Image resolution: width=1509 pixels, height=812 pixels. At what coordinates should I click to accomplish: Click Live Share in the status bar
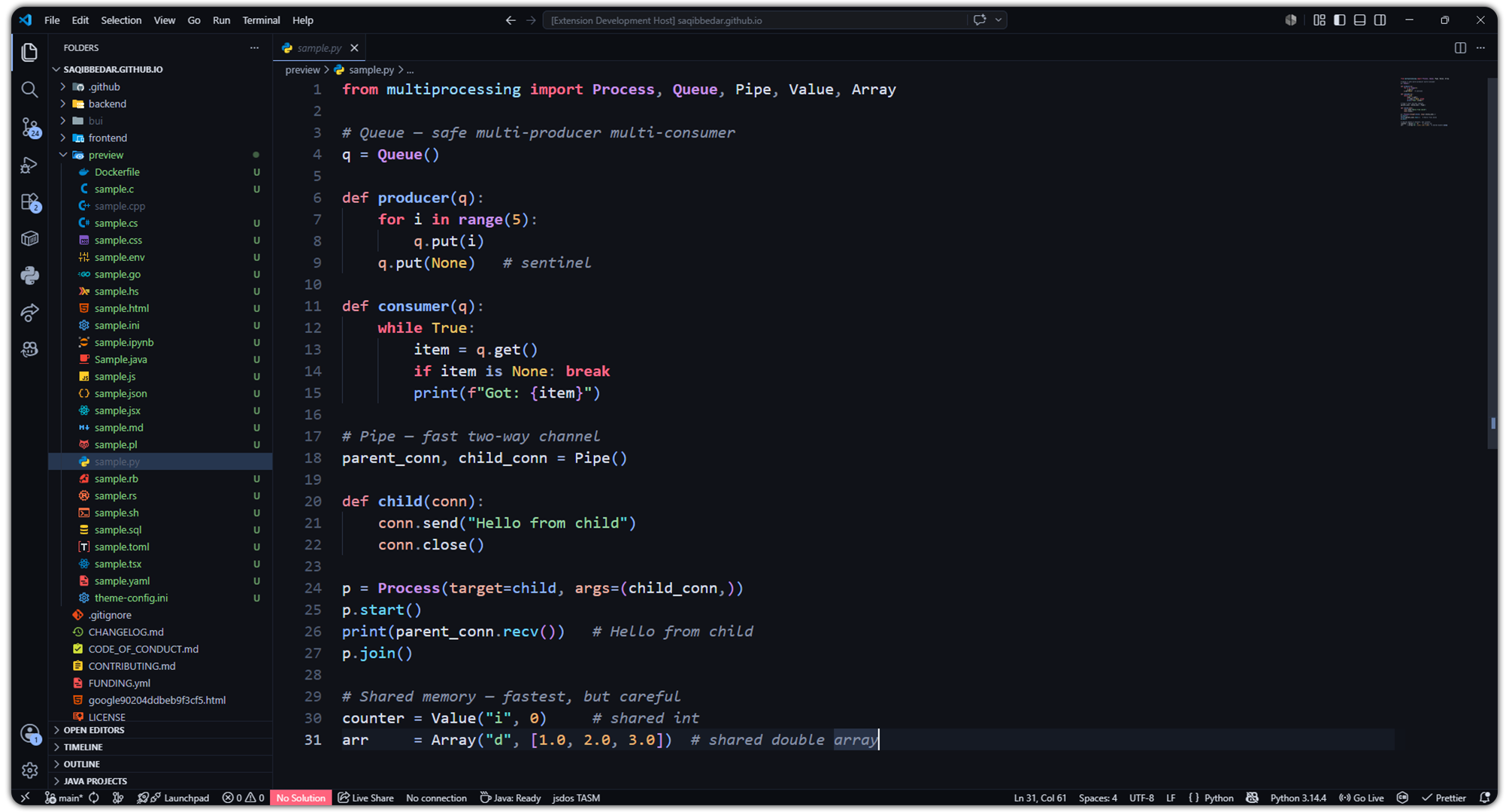coord(365,798)
